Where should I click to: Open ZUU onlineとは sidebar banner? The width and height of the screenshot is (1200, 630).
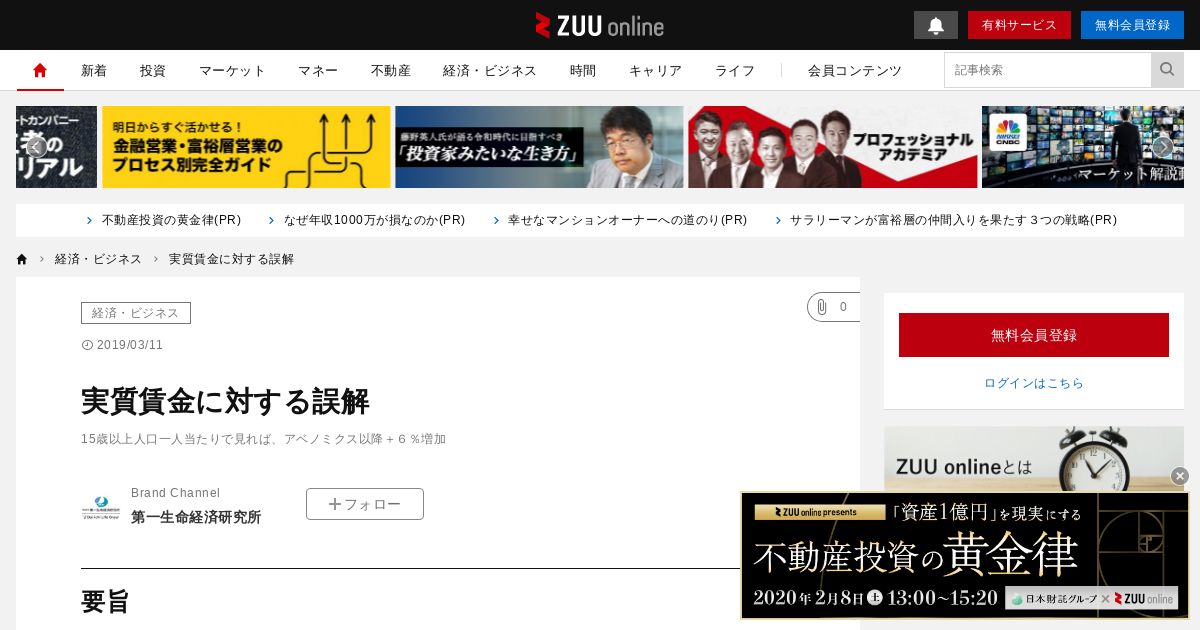coord(1034,460)
